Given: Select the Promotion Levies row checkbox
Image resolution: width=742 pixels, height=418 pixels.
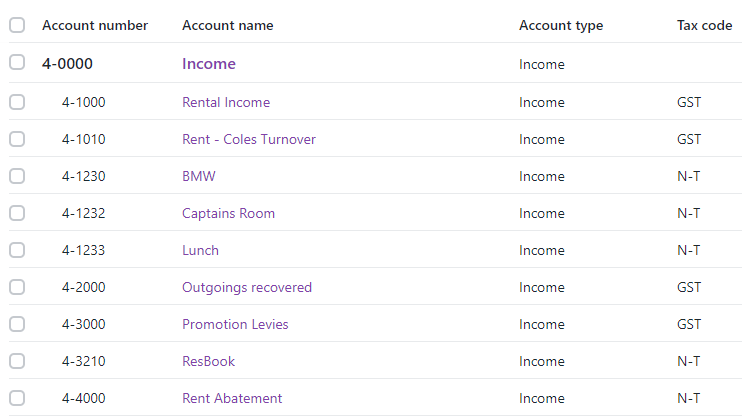Looking at the screenshot, I should pos(17,324).
